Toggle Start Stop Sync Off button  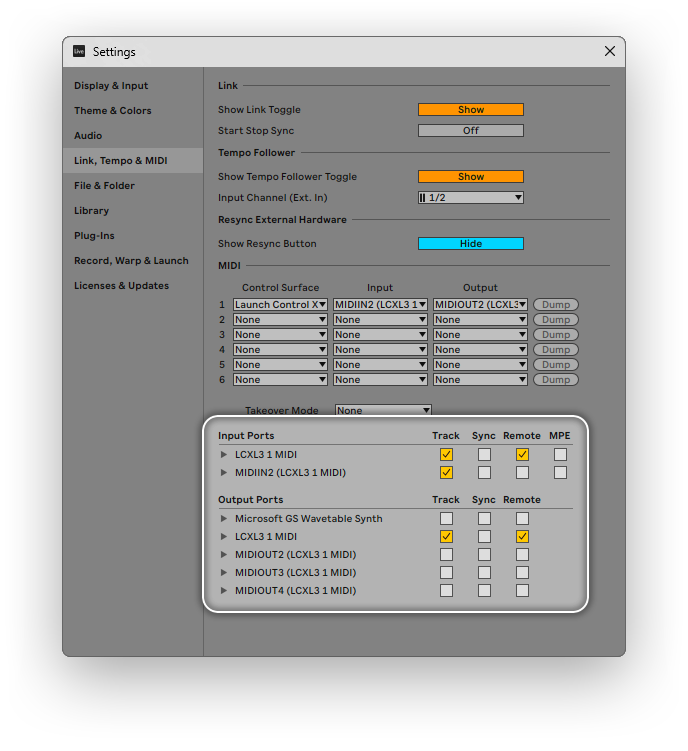(x=470, y=131)
